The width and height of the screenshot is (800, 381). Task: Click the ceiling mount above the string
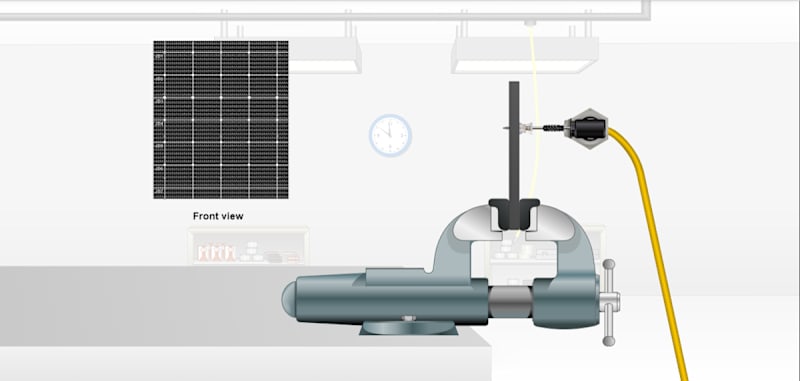pos(531,22)
